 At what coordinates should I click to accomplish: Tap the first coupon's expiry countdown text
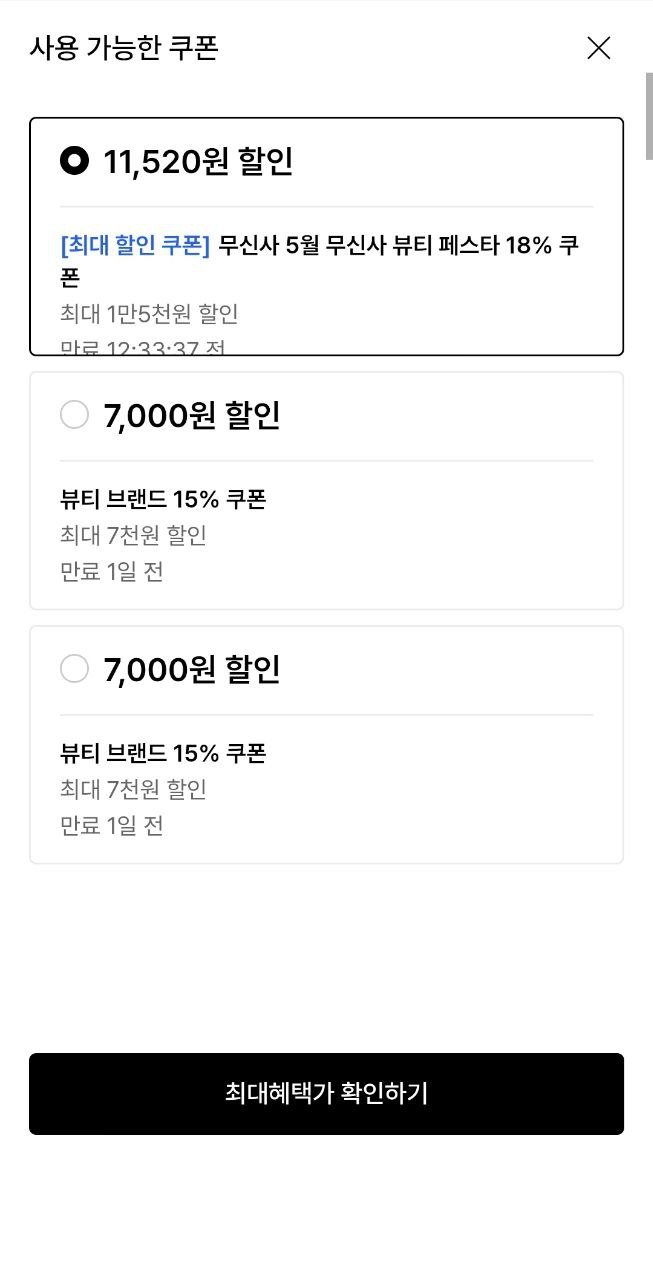(x=142, y=348)
